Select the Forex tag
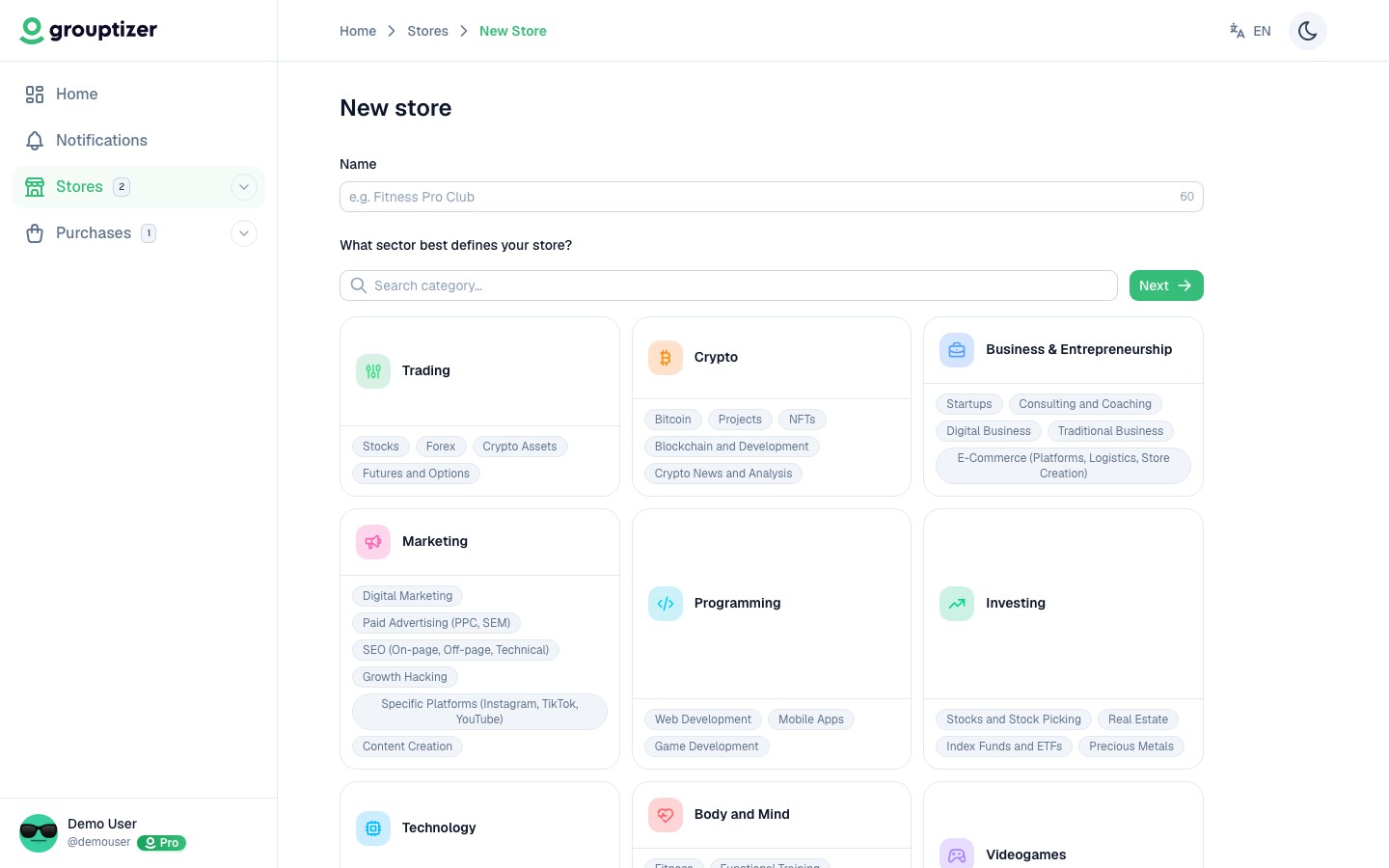This screenshot has height=868, width=1389. tap(441, 447)
